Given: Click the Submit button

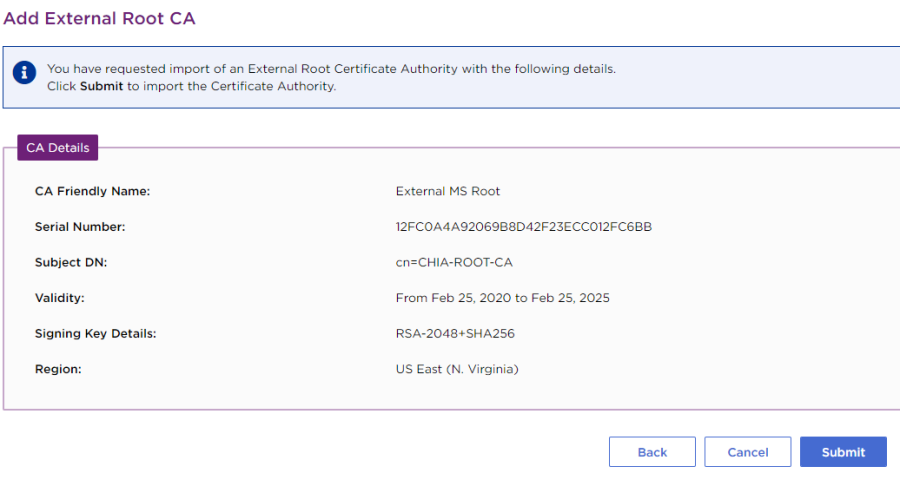Looking at the screenshot, I should pos(843,452).
